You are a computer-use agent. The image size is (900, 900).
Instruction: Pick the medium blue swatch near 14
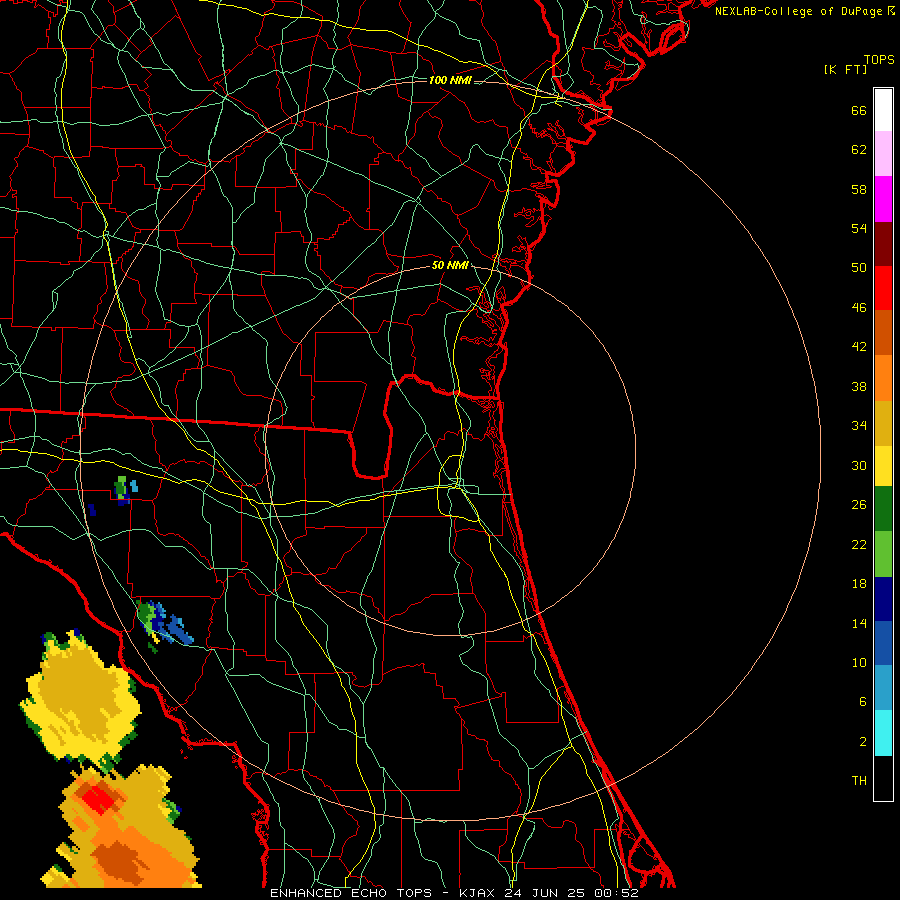883,643
